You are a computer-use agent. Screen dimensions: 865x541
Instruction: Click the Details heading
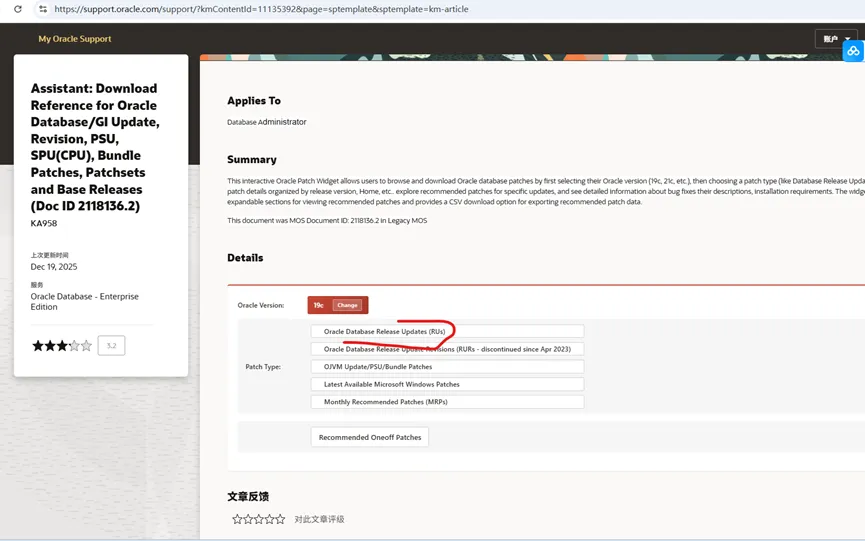245,258
